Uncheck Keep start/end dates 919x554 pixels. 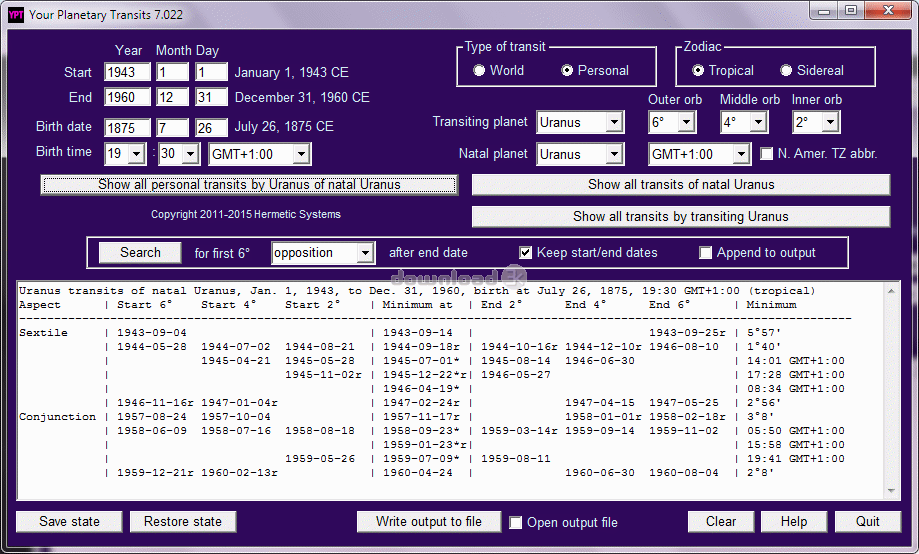click(526, 253)
